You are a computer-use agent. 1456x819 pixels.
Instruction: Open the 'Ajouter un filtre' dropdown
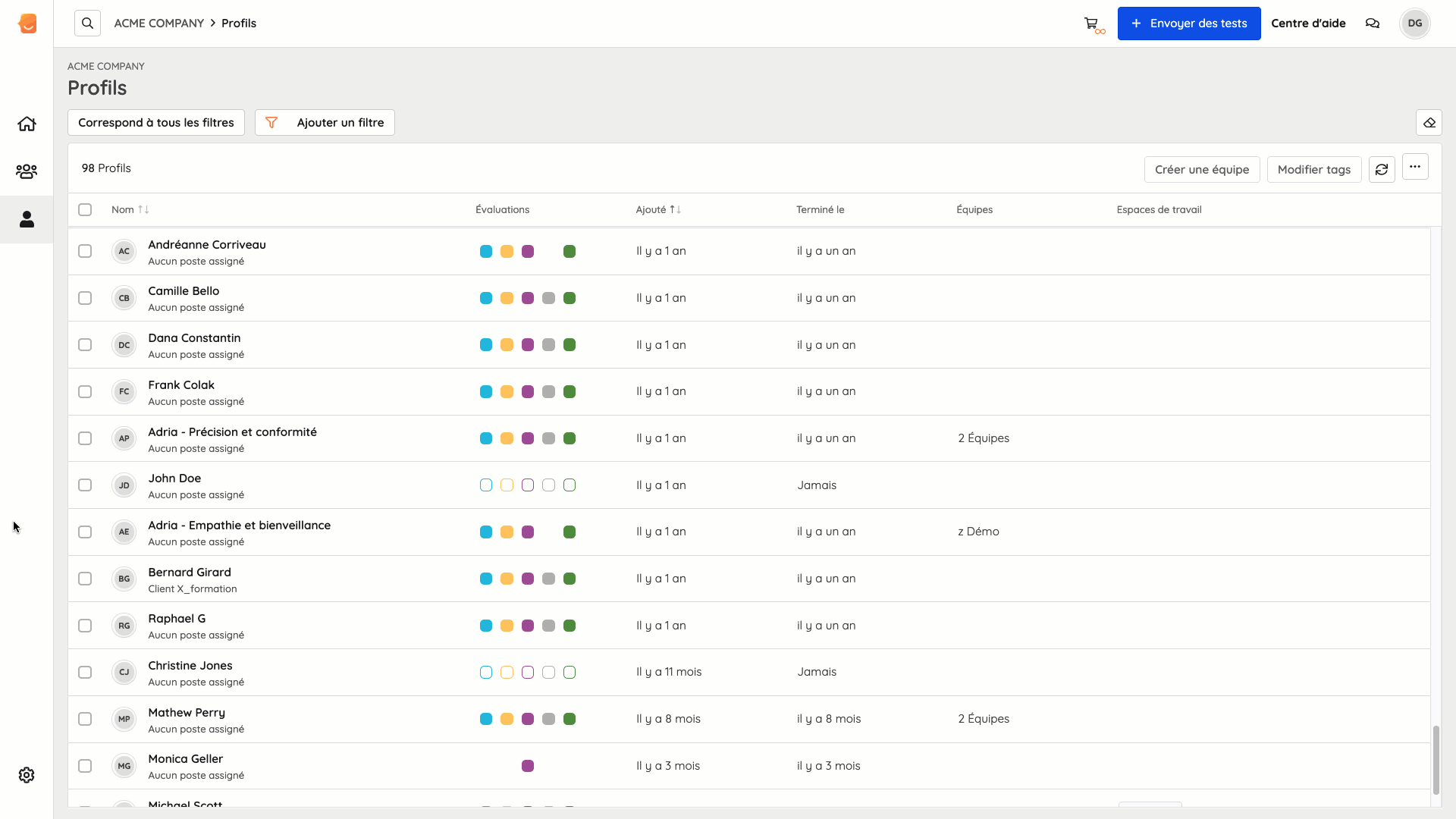coord(325,123)
